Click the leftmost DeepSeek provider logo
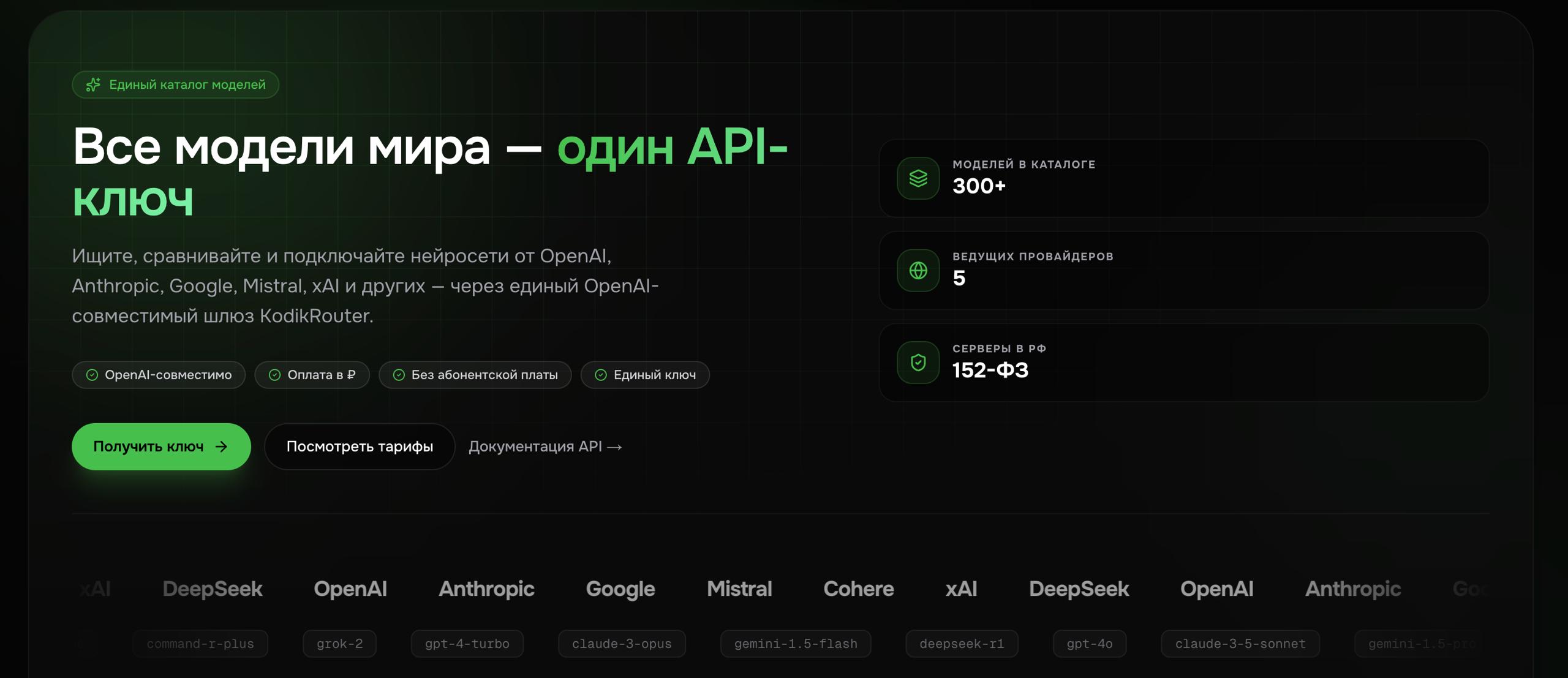This screenshot has height=678, width=1568. [x=213, y=589]
